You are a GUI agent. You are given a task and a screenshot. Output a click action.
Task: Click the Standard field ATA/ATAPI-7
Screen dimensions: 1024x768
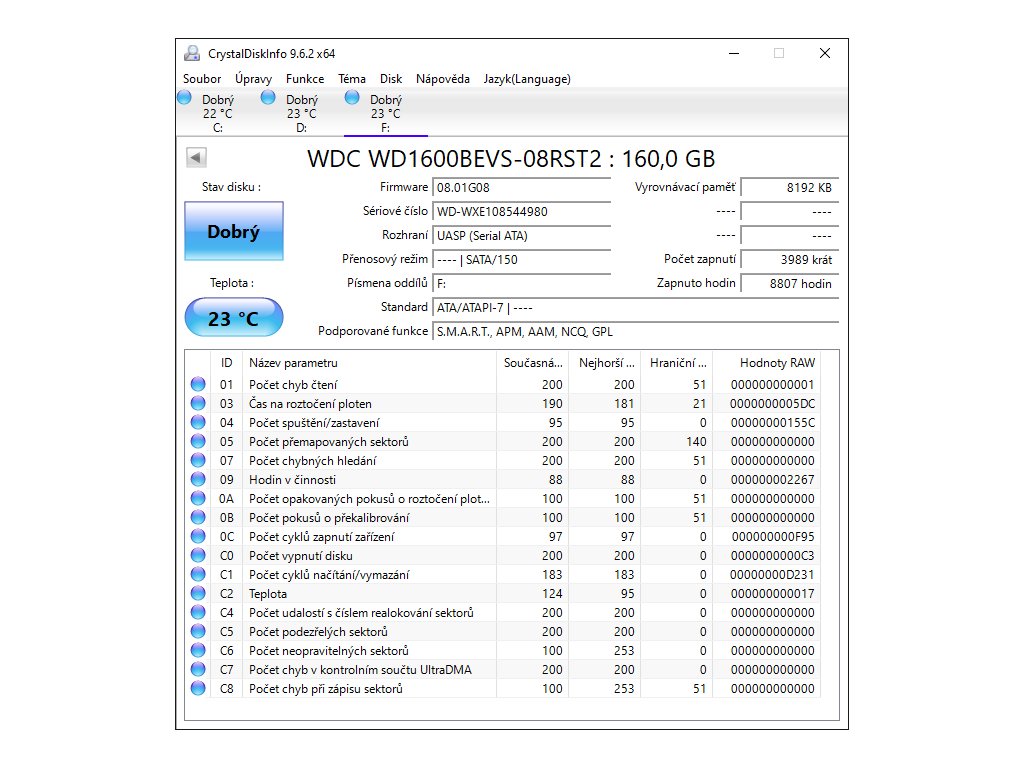(x=635, y=308)
